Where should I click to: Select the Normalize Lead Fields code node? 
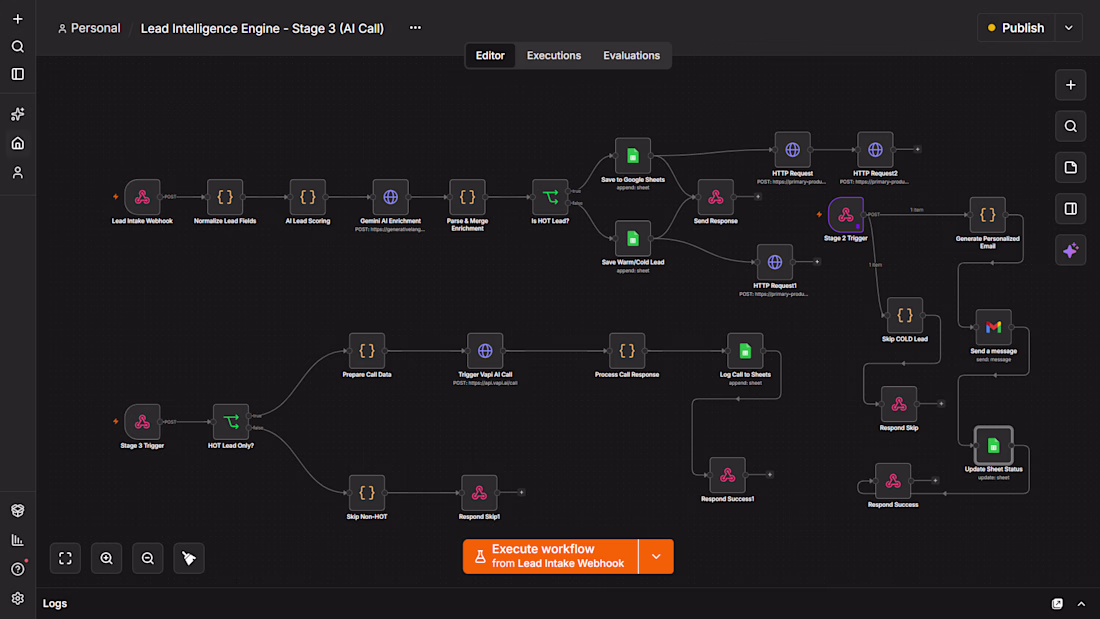click(x=225, y=197)
